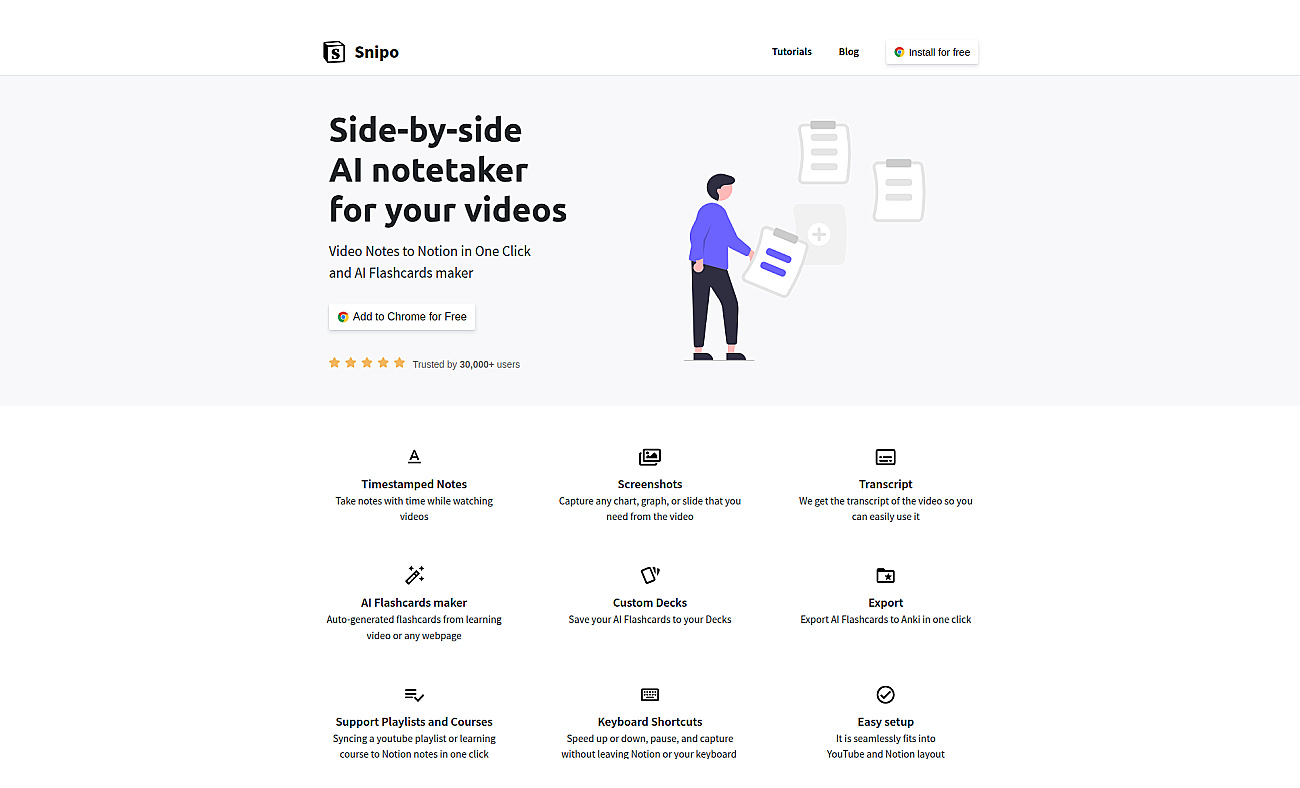Open the Blog menu item
Image resolution: width=1300 pixels, height=788 pixels.
[x=849, y=52]
